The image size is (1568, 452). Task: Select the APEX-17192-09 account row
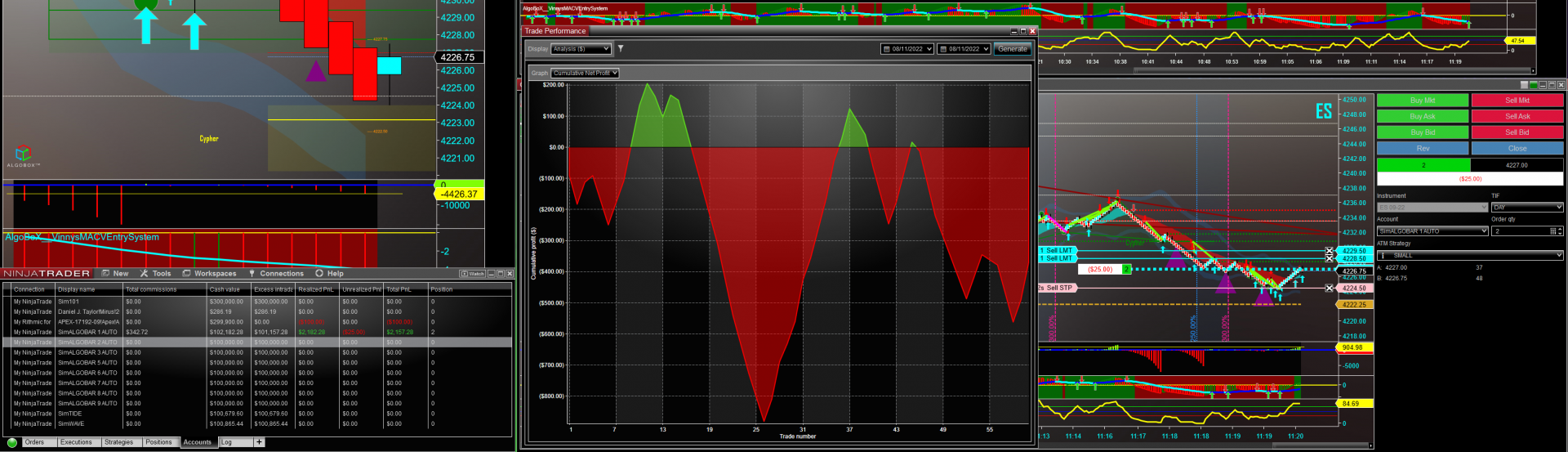[257, 322]
